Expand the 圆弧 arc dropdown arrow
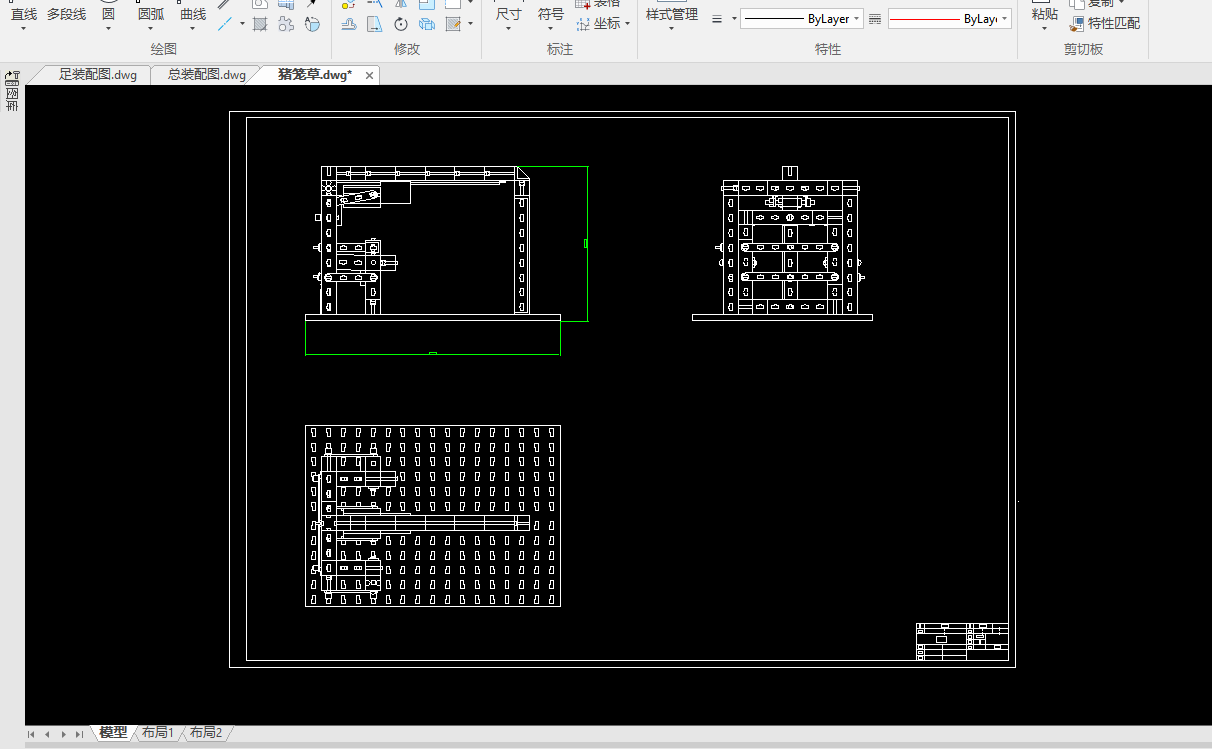 coord(151,29)
